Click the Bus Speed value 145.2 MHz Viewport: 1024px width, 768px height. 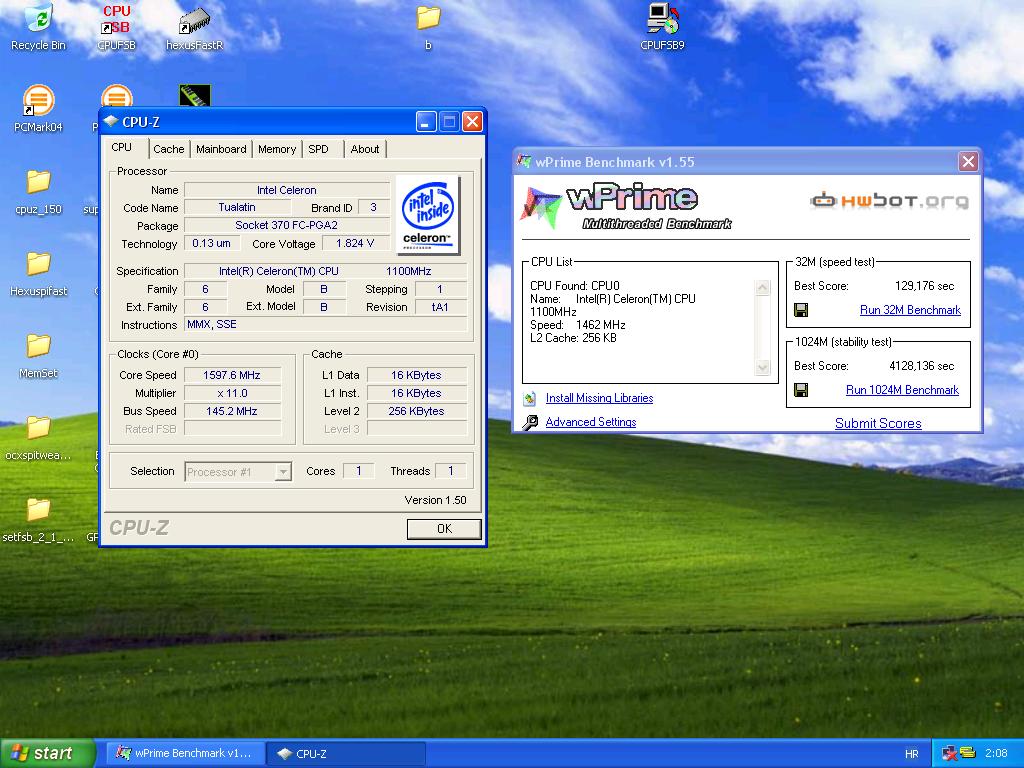click(x=232, y=411)
